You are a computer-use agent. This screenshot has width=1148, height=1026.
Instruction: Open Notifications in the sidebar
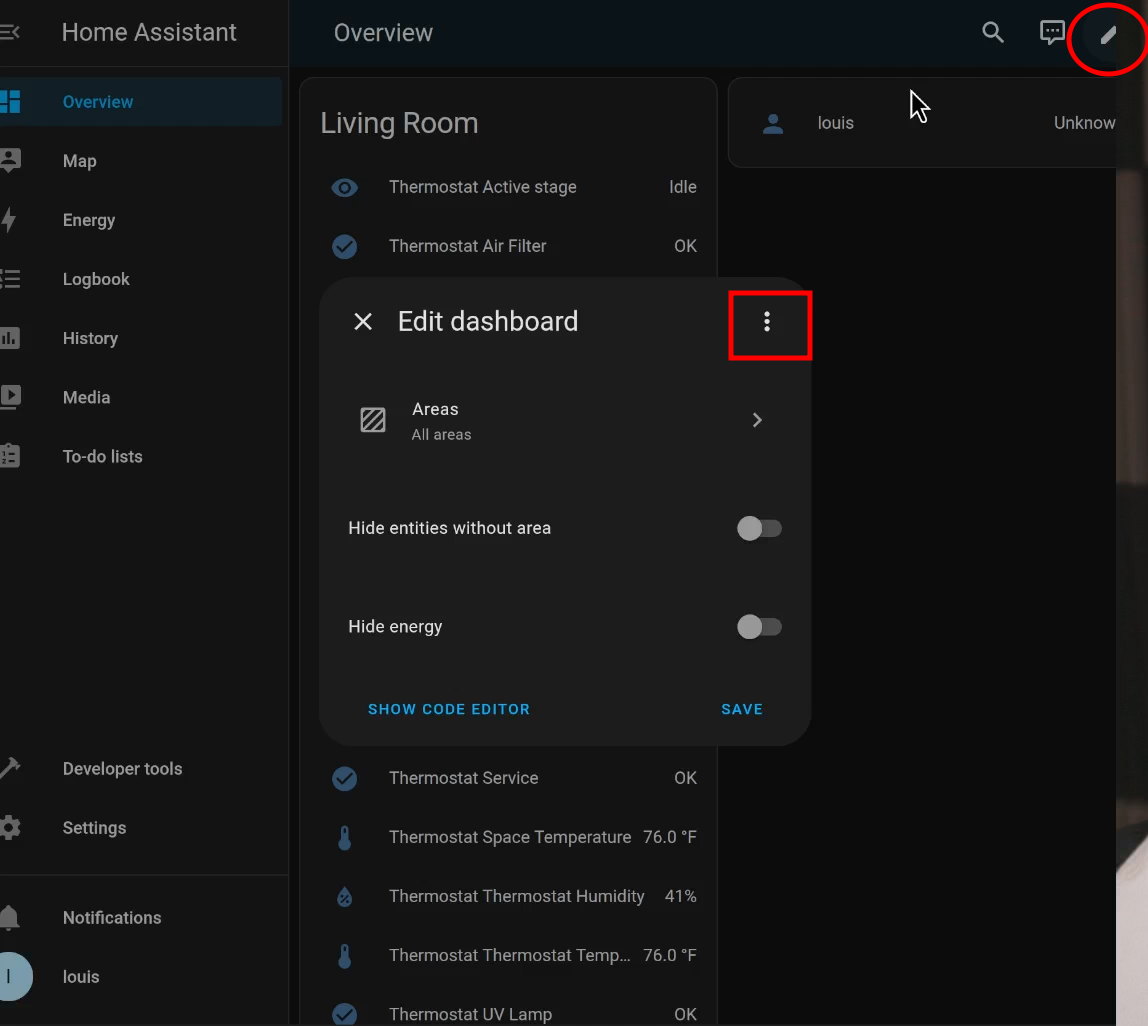(141, 918)
